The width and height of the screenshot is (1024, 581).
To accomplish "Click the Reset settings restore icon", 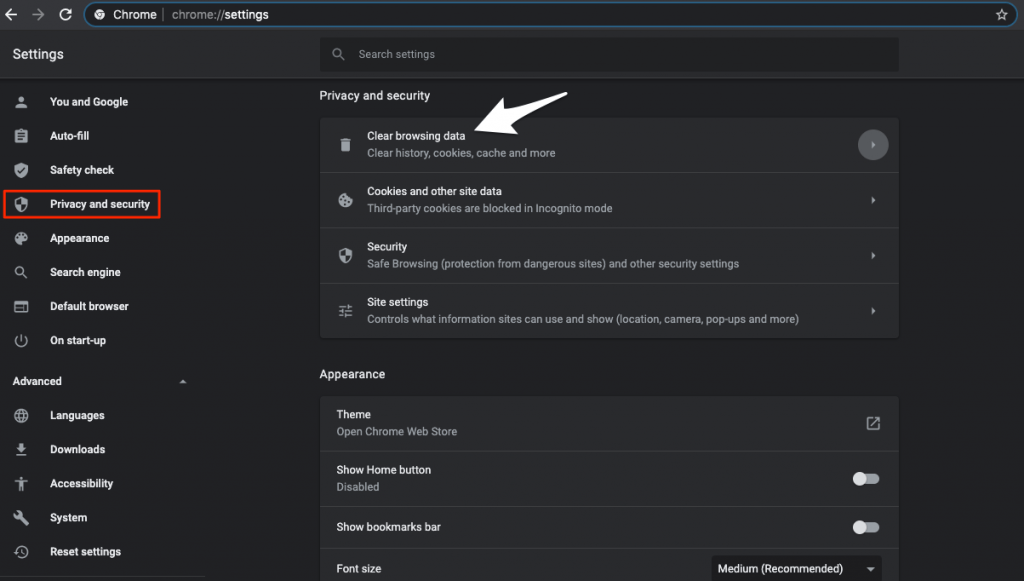I will click(21, 551).
